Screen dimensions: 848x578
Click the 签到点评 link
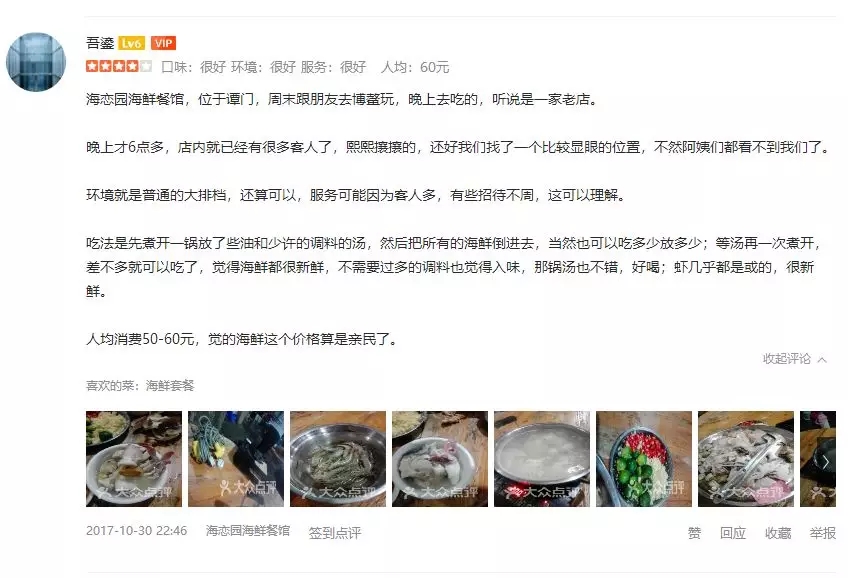tap(335, 533)
